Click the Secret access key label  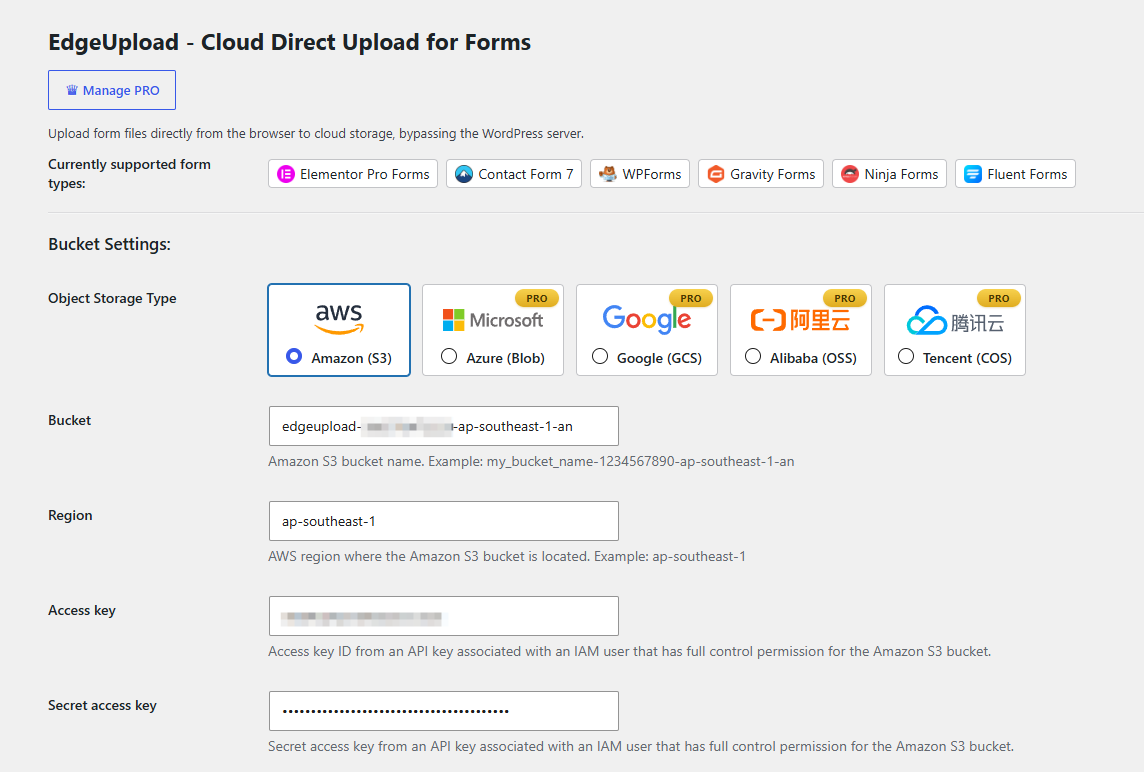pos(102,705)
